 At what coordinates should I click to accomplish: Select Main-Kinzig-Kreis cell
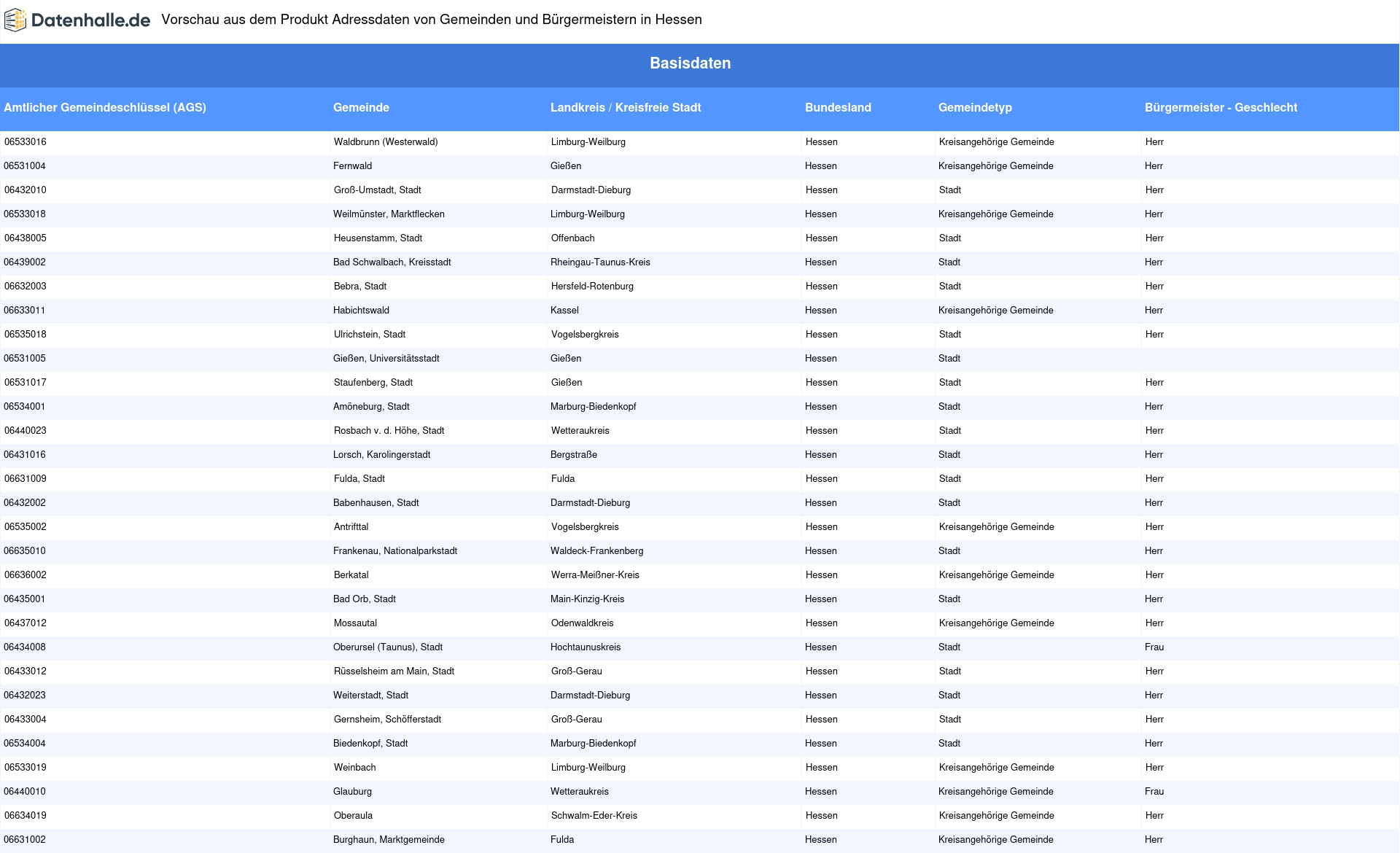click(x=587, y=599)
